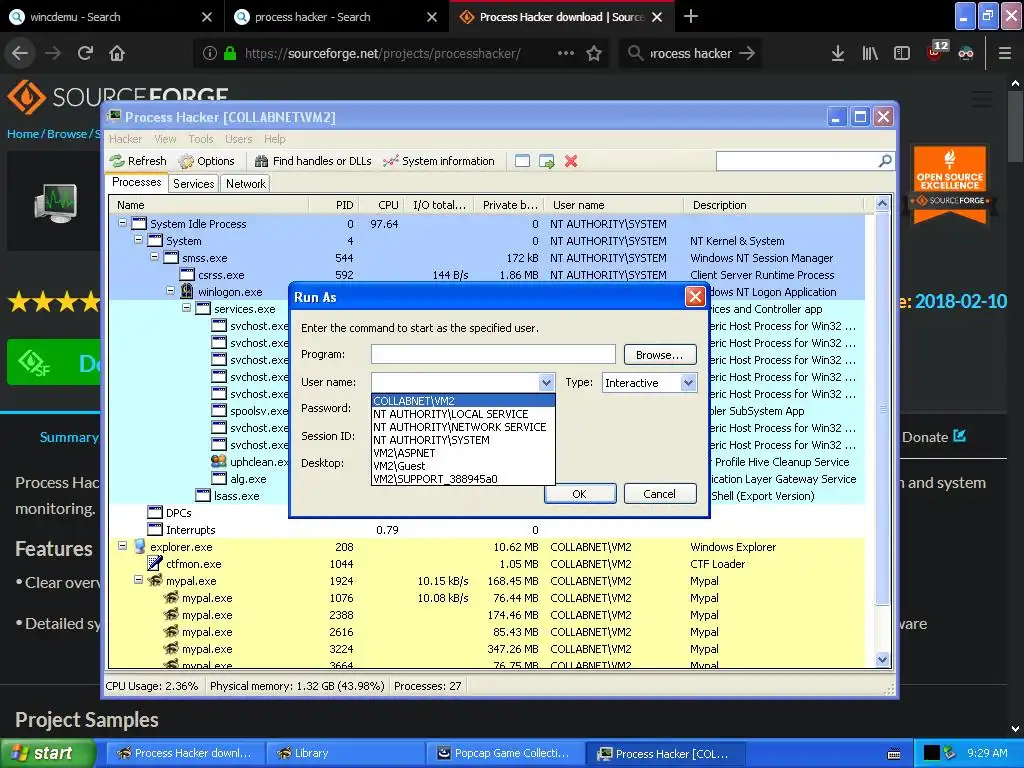Collapse the services.exe tree node

(x=186, y=308)
